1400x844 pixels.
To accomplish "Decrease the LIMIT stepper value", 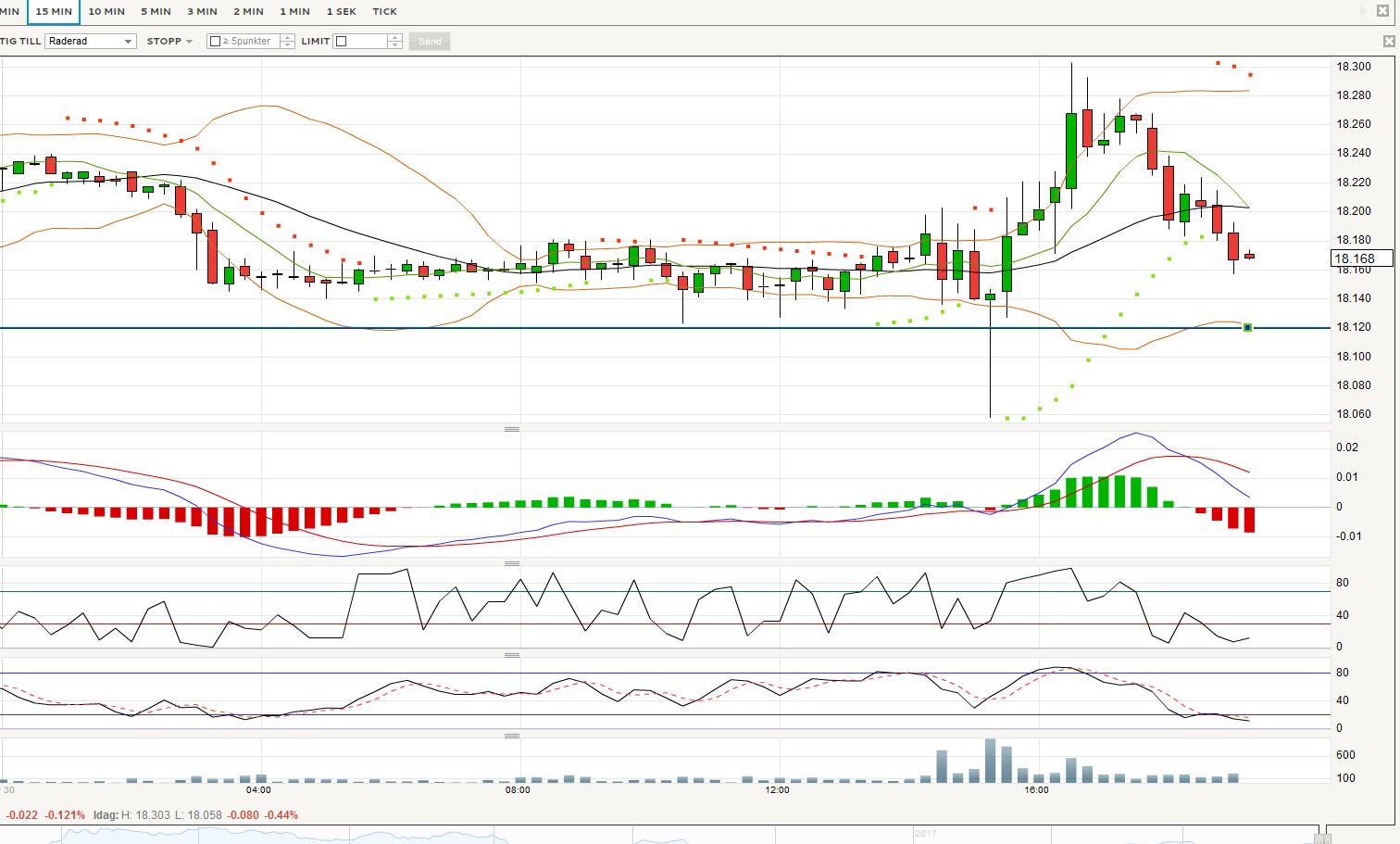I will click(x=395, y=45).
